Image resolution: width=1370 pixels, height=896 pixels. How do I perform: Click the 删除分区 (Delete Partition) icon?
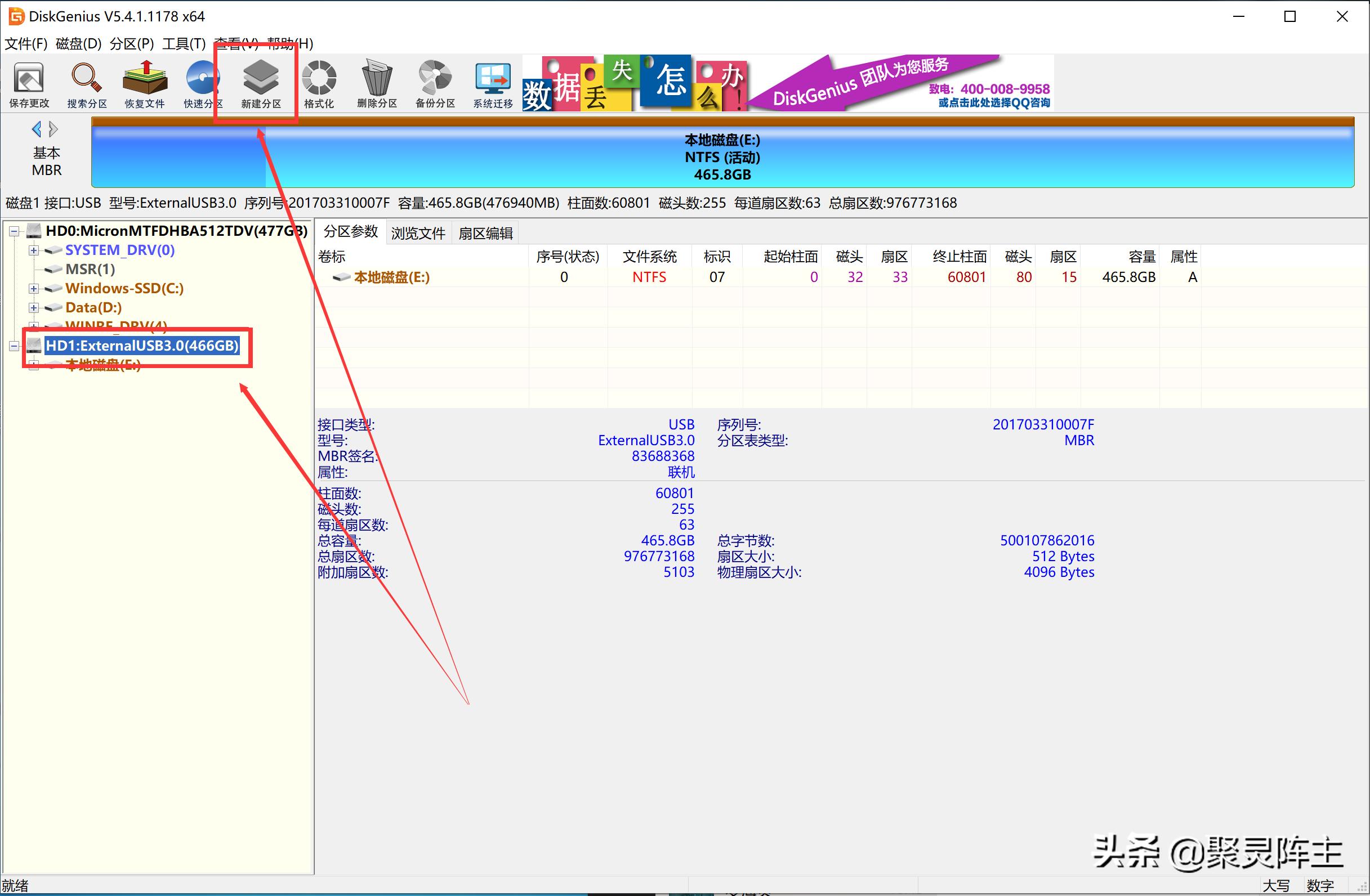pyautogui.click(x=377, y=84)
